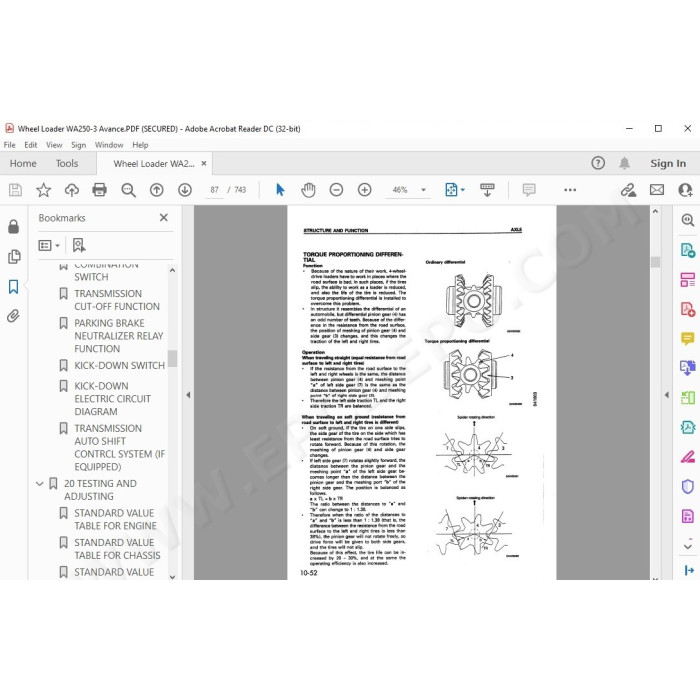Switch to Home tab

pyautogui.click(x=23, y=163)
